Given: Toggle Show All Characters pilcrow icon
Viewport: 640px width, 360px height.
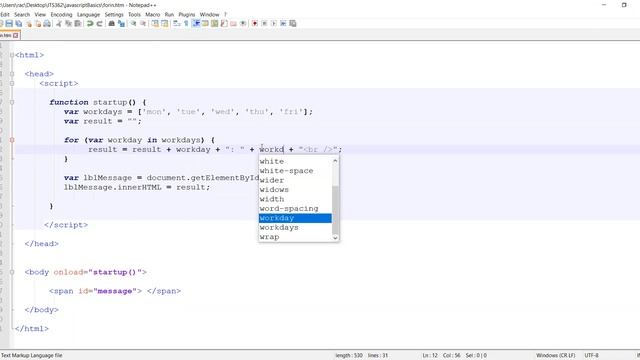Looking at the screenshot, I should tap(186, 24).
